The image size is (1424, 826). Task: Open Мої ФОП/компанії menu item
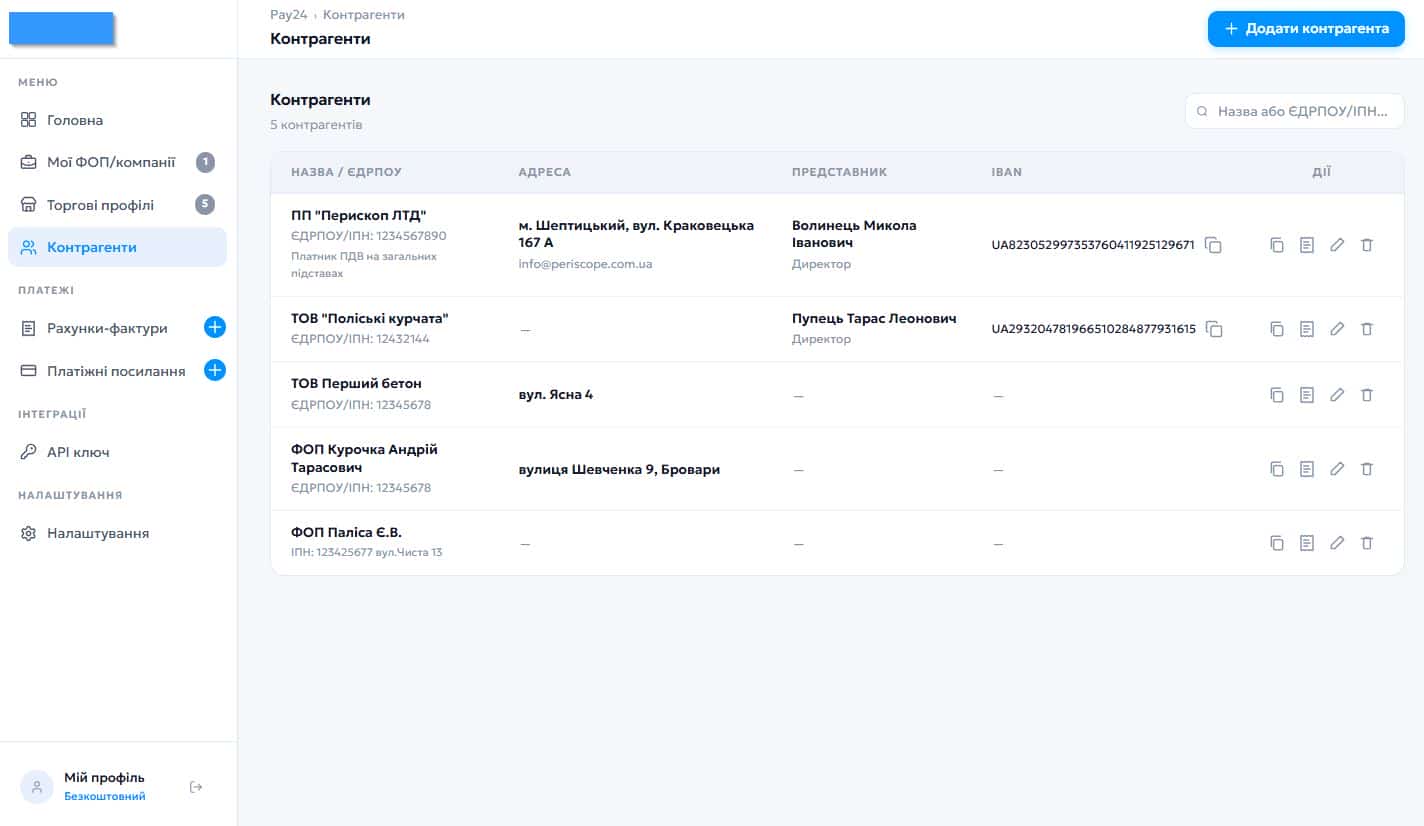(x=117, y=162)
